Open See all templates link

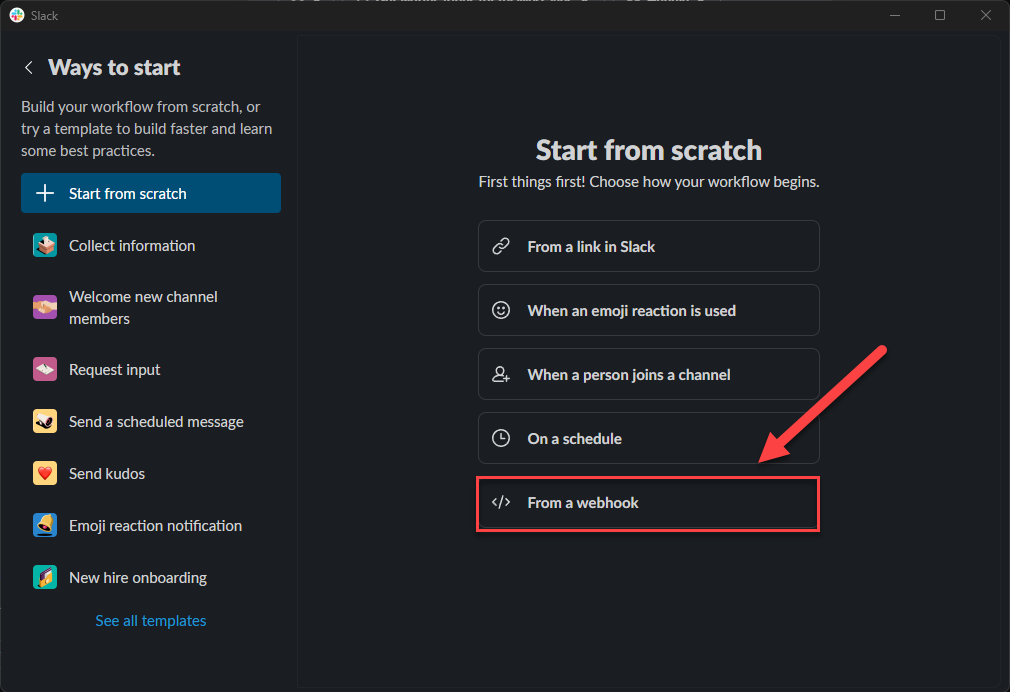(x=151, y=621)
